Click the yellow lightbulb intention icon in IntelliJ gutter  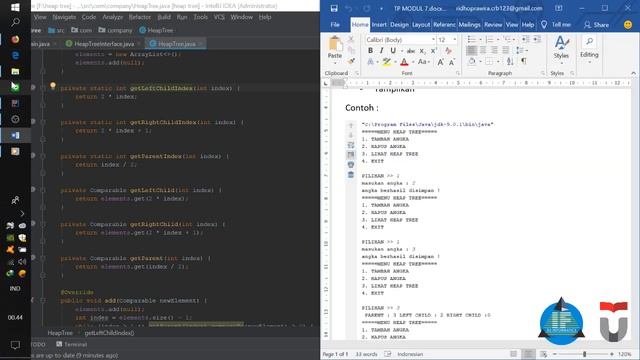[x=53, y=85]
